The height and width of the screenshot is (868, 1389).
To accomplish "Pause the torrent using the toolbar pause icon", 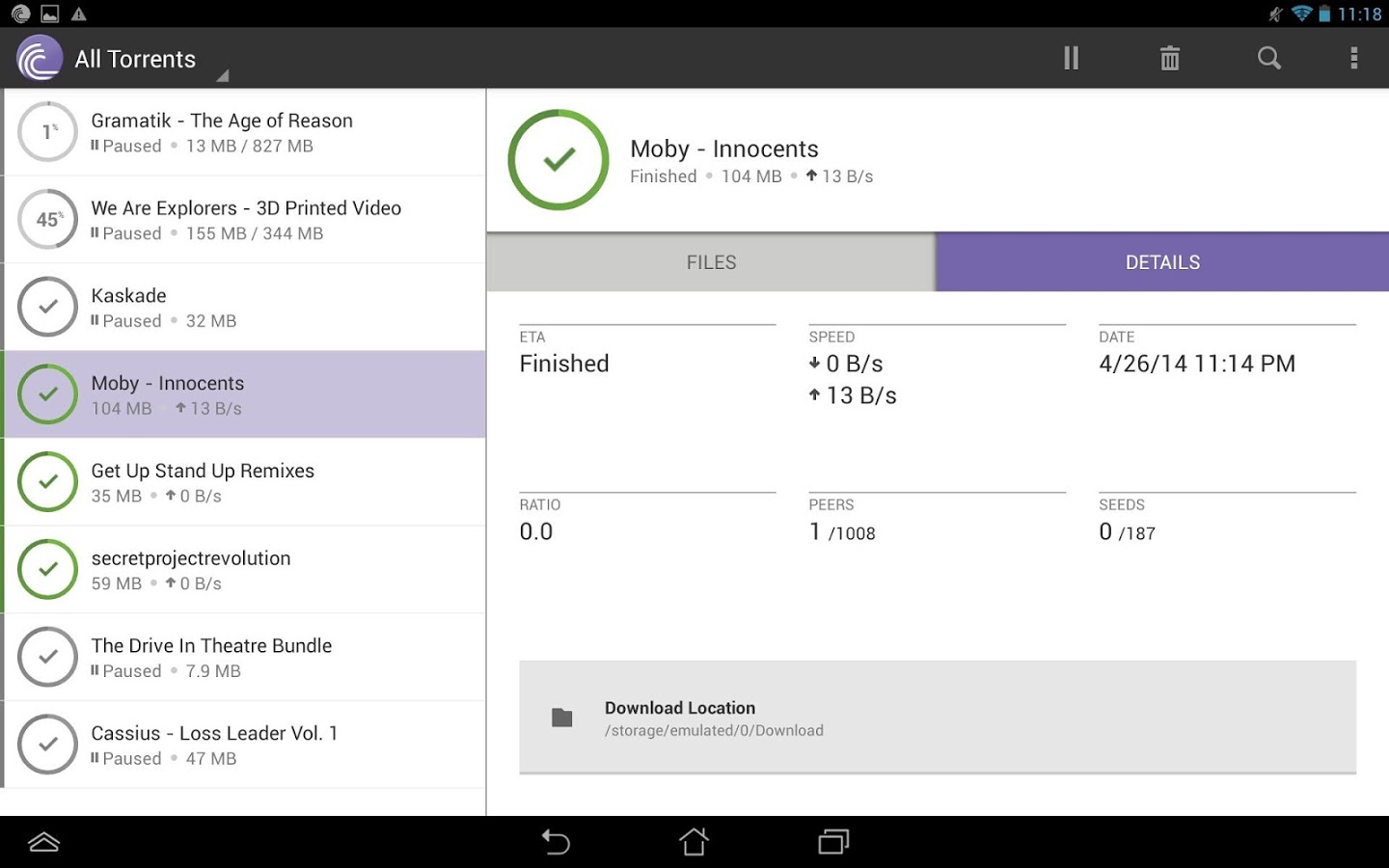I will click(1071, 59).
